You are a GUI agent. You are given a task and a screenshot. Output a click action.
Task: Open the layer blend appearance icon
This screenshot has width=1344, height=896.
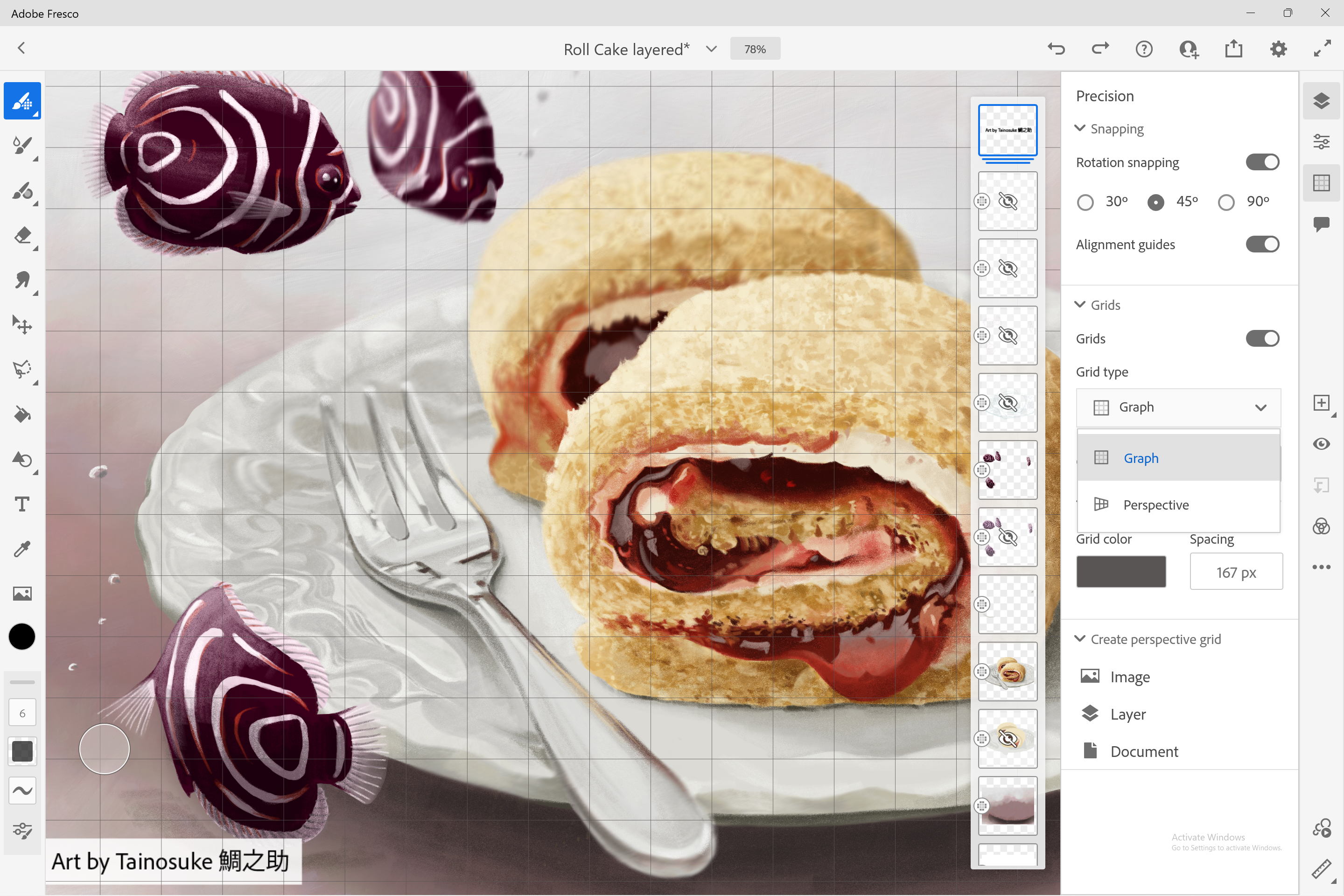[x=1321, y=526]
